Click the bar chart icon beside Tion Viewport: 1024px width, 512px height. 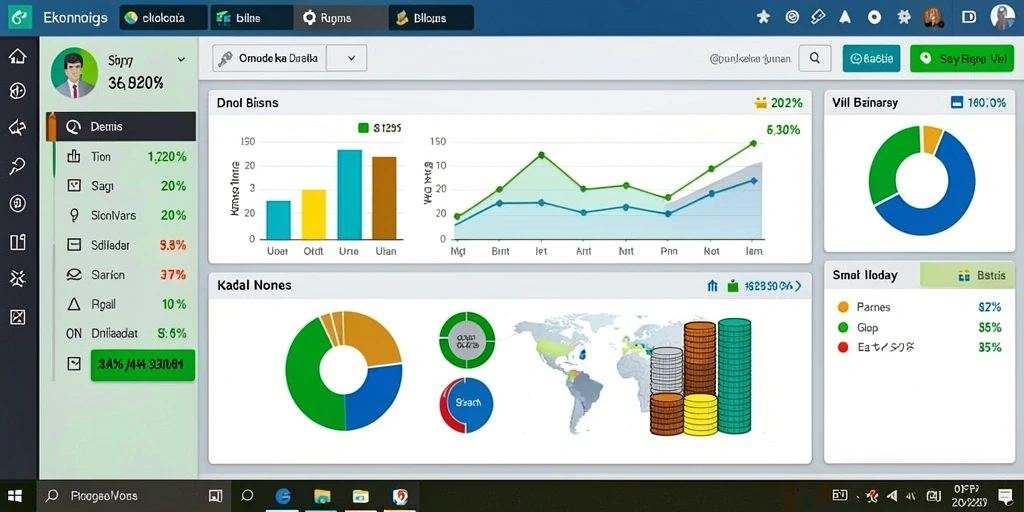tap(74, 156)
